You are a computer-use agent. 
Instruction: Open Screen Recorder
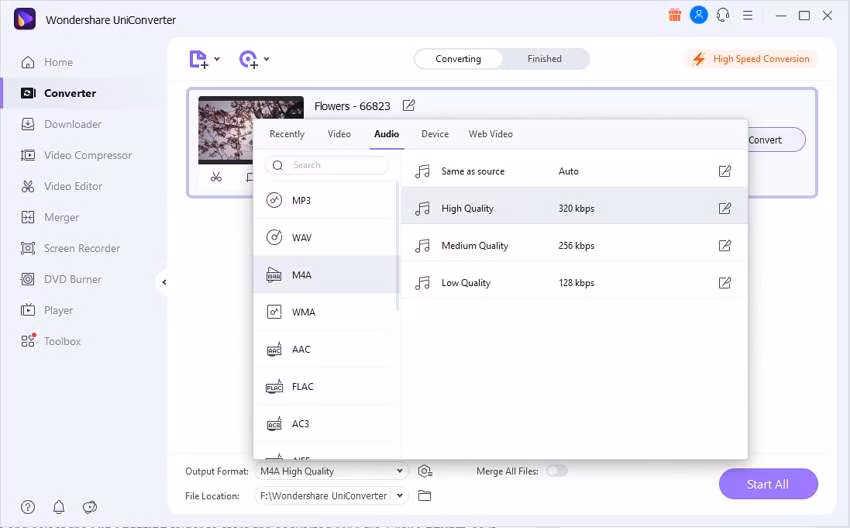[x=70, y=248]
